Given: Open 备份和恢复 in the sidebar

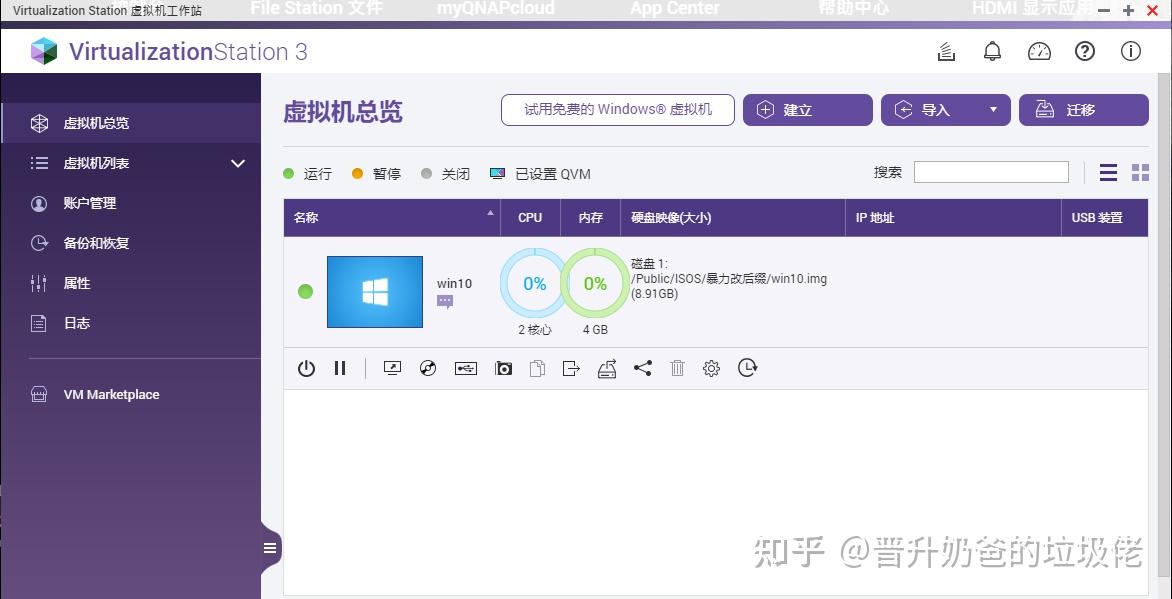Looking at the screenshot, I should (131, 243).
